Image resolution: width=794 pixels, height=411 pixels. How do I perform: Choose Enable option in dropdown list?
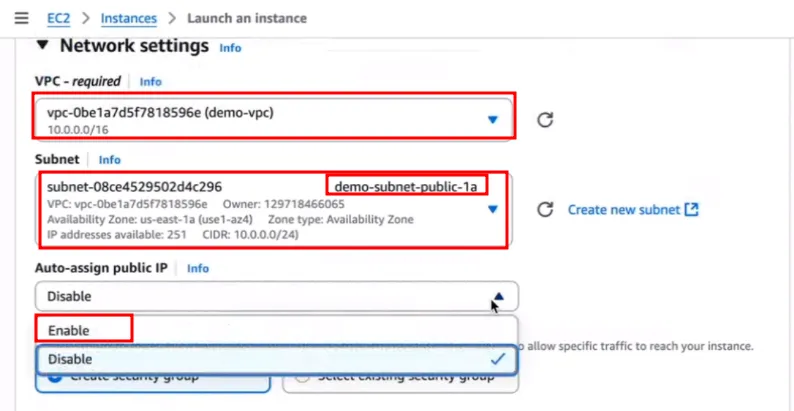[x=276, y=330]
